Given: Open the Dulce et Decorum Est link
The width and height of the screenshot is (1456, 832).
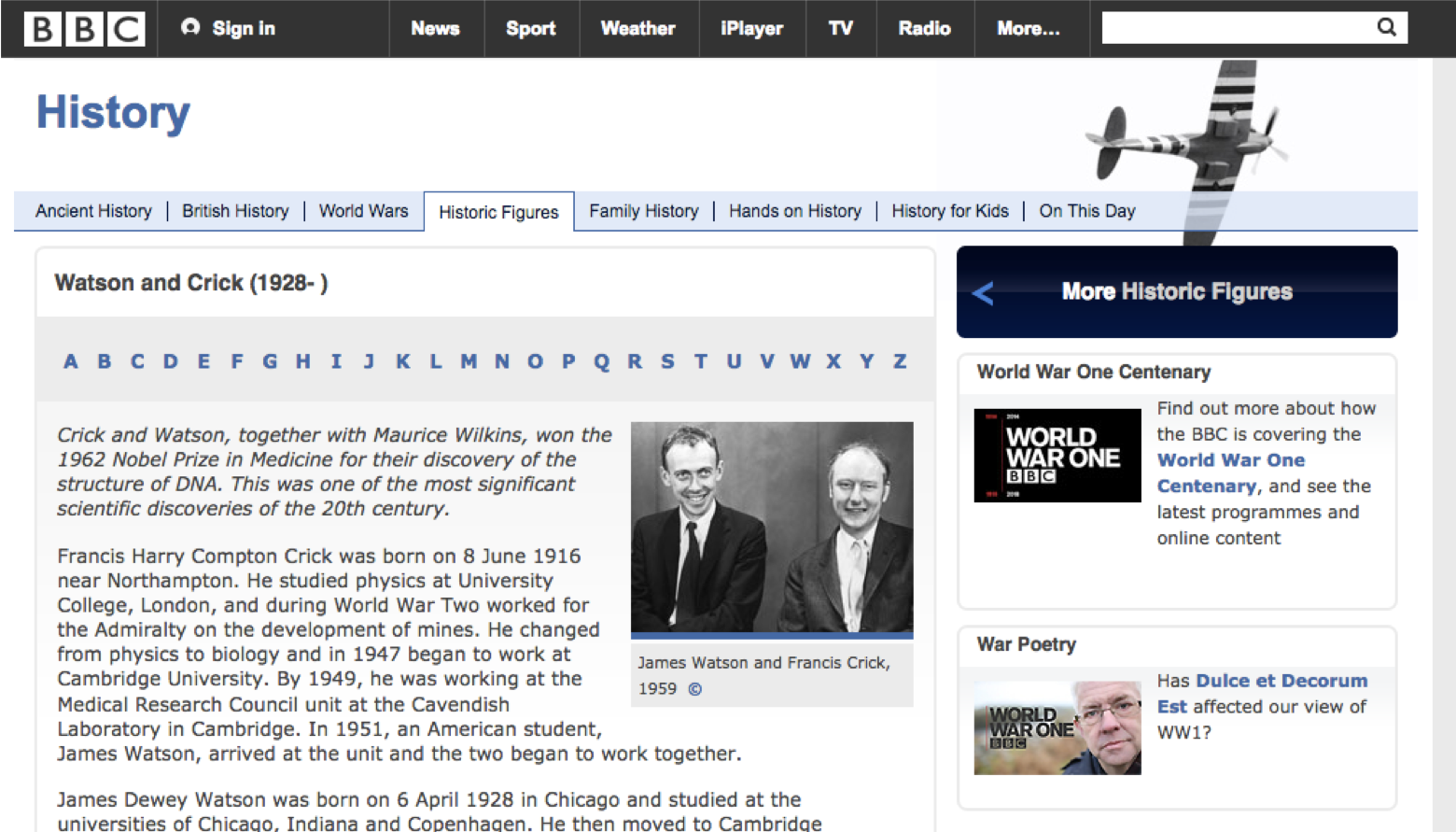Looking at the screenshot, I should click(1263, 693).
